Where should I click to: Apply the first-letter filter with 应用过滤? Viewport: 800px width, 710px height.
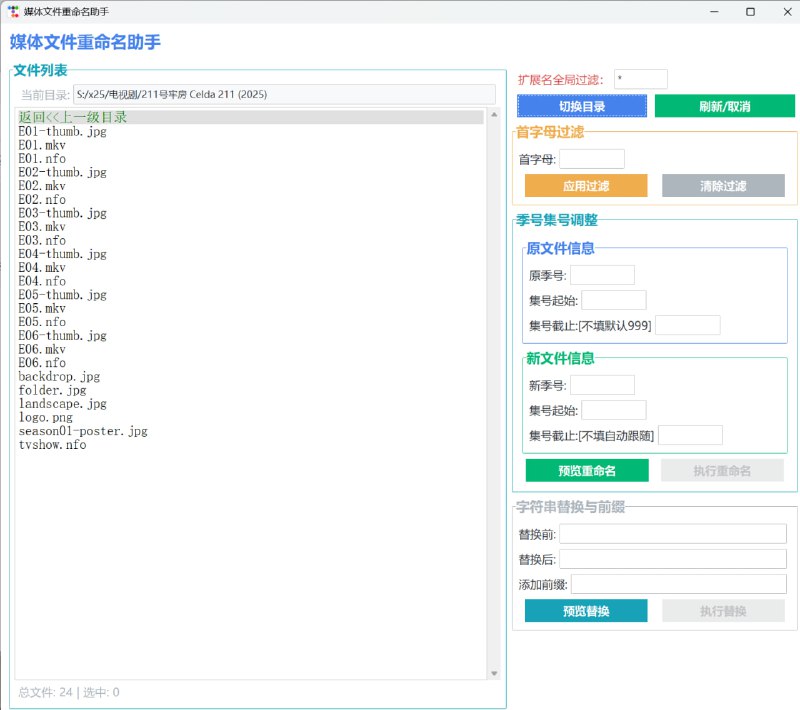click(585, 186)
